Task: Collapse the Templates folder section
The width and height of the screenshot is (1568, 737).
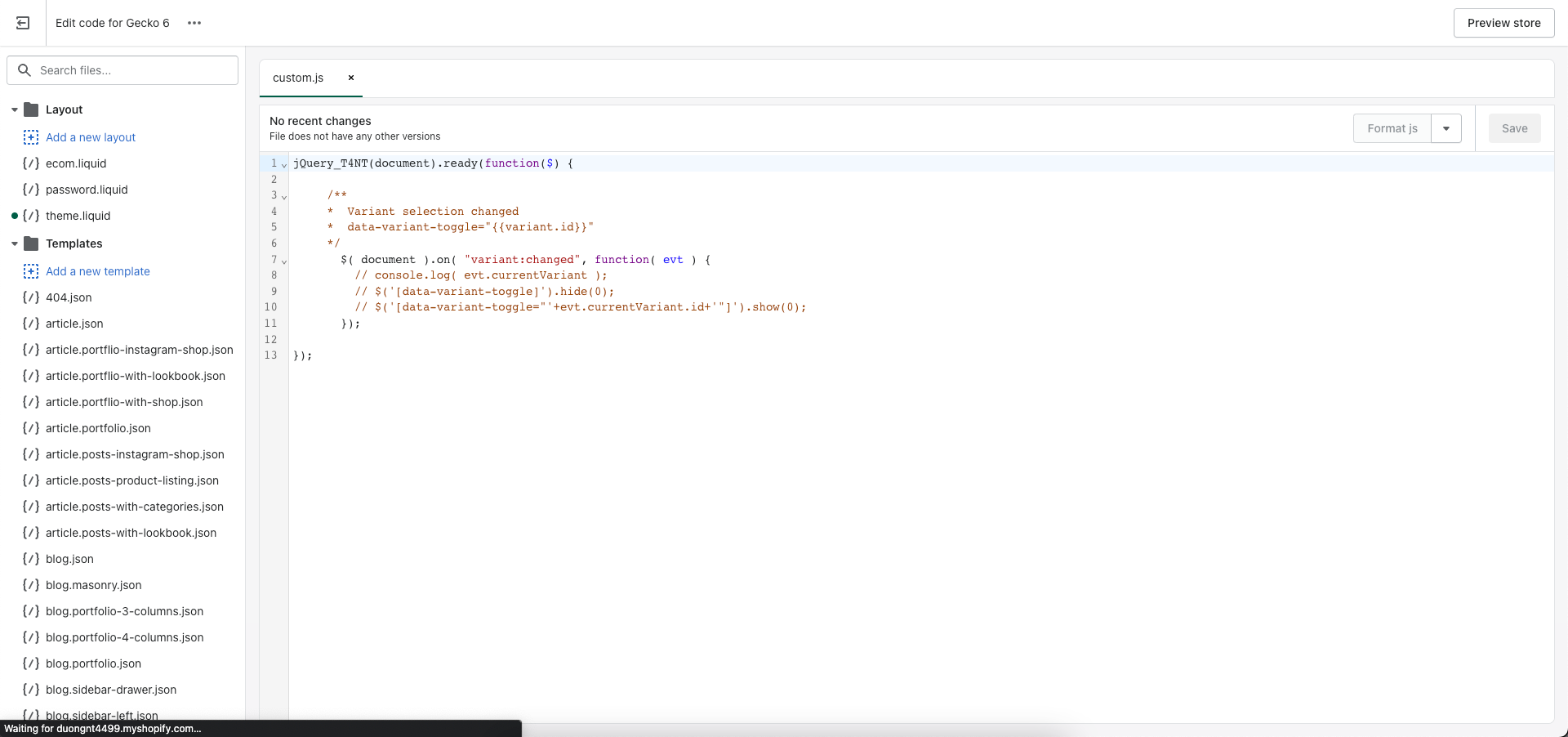Action: pos(15,243)
